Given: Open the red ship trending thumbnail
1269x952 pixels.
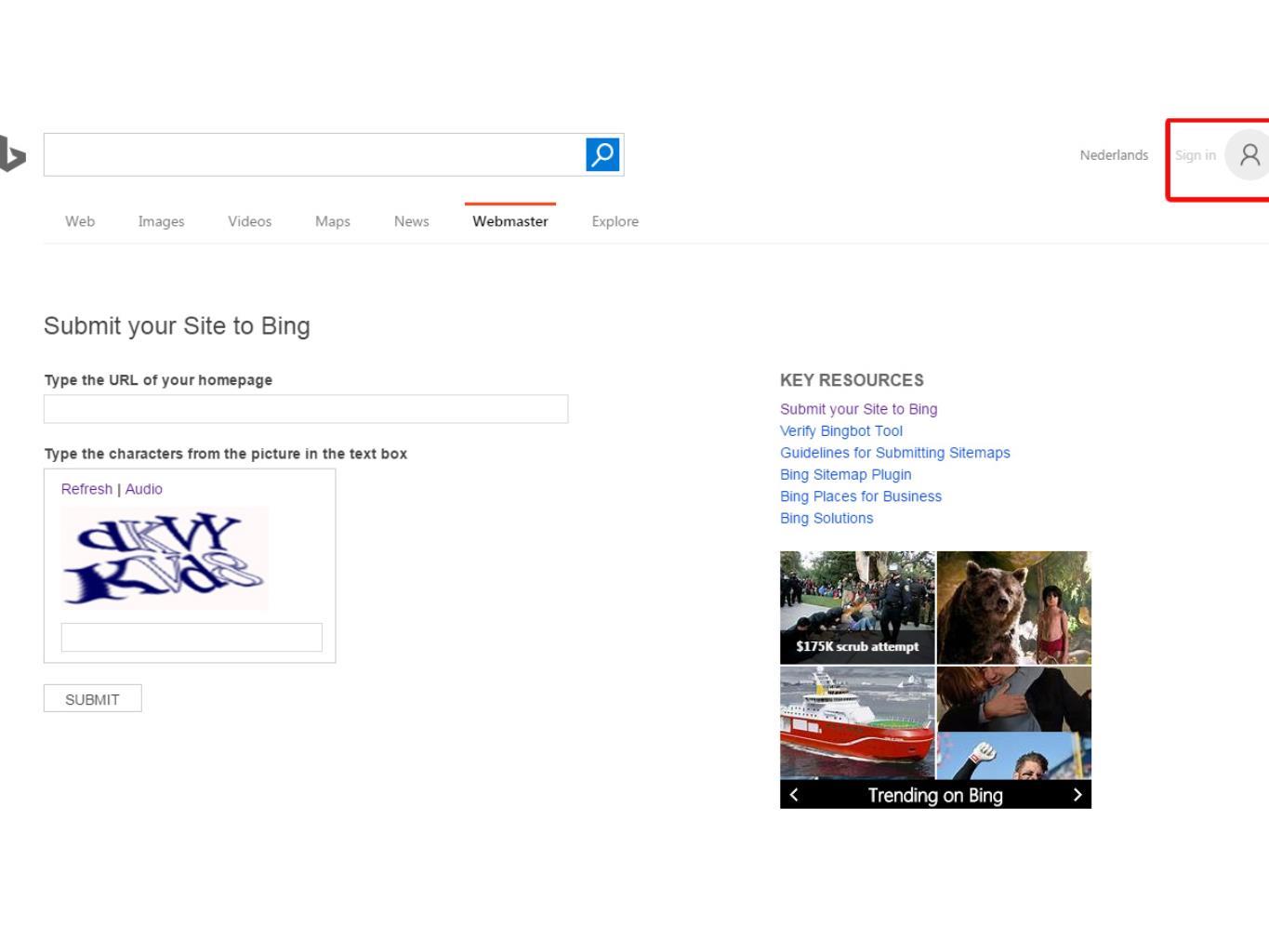Looking at the screenshot, I should coord(857,722).
